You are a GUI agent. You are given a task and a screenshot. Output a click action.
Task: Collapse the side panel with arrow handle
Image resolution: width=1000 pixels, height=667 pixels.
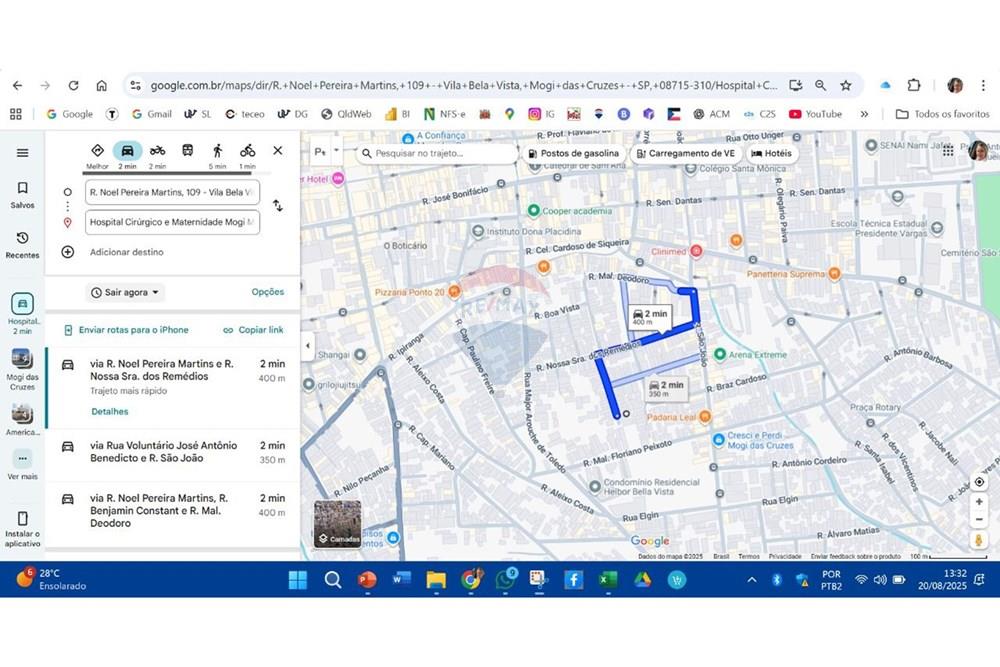tap(307, 346)
